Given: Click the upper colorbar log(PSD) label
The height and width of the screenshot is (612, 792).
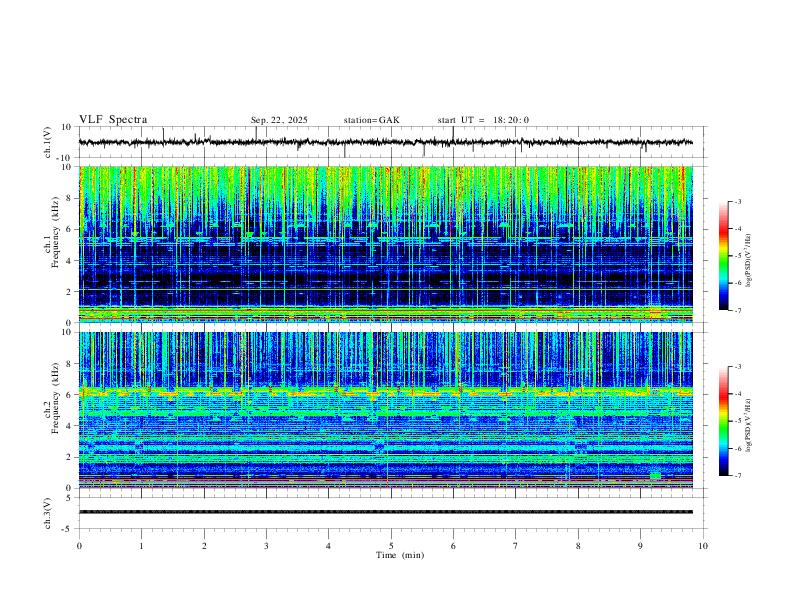Looking at the screenshot, I should pyautogui.click(x=749, y=261).
